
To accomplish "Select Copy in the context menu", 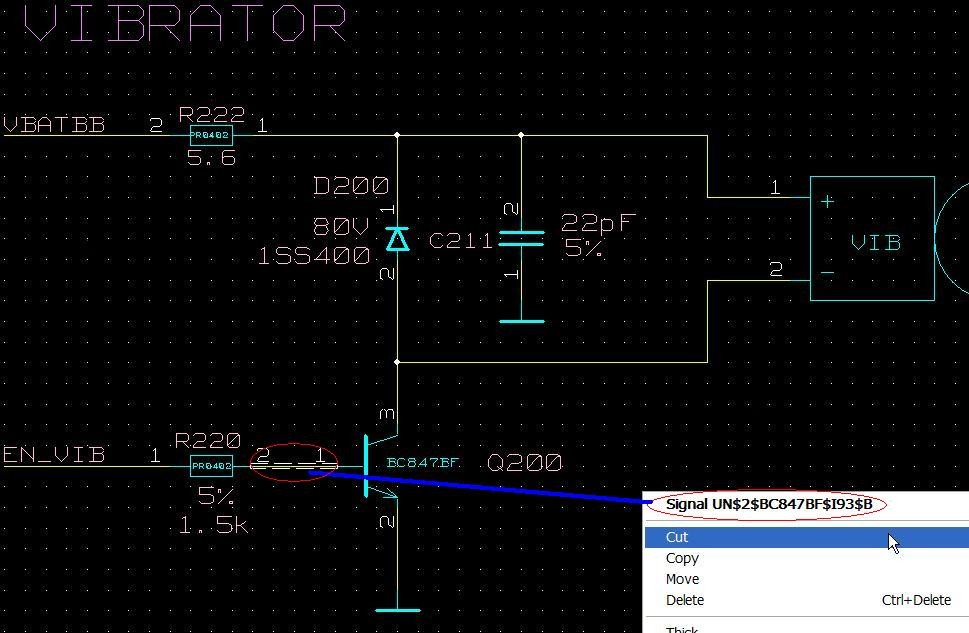I will coord(682,558).
